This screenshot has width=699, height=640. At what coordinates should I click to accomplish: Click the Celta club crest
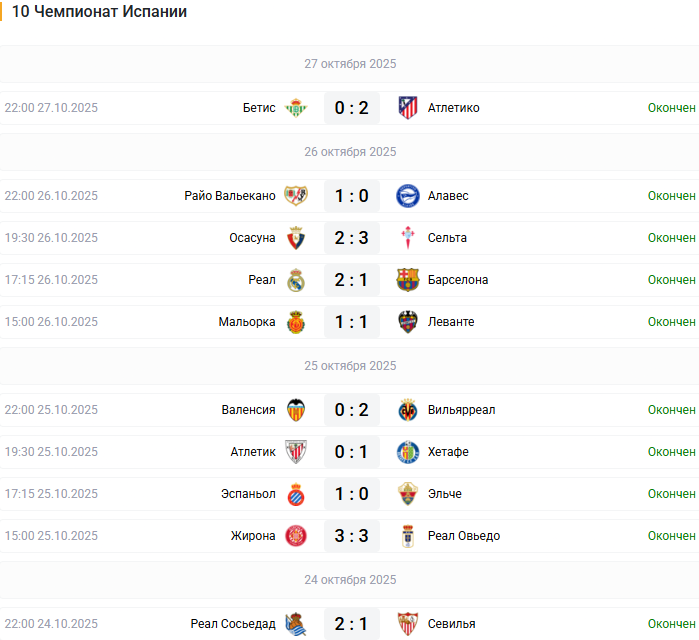coord(408,238)
